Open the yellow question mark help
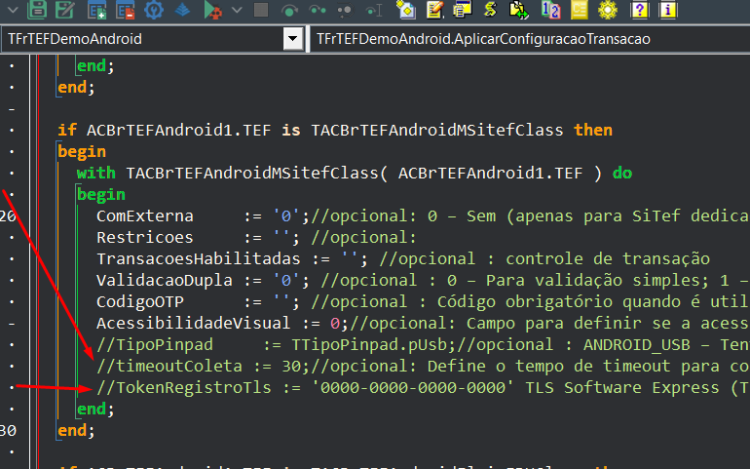Image resolution: width=750 pixels, height=469 pixels. 640,10
